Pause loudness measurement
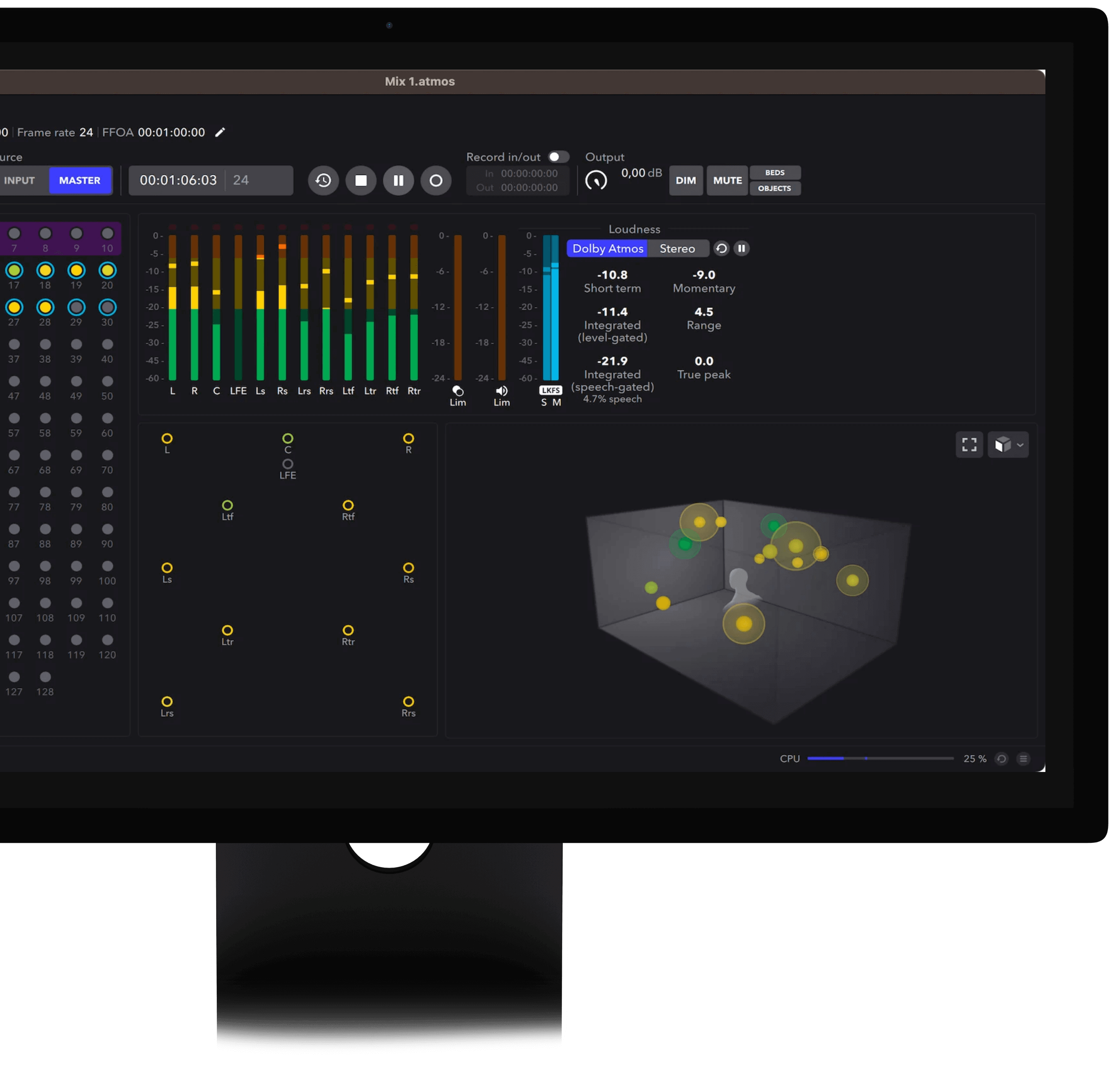The height and width of the screenshot is (1079, 1120). click(742, 249)
